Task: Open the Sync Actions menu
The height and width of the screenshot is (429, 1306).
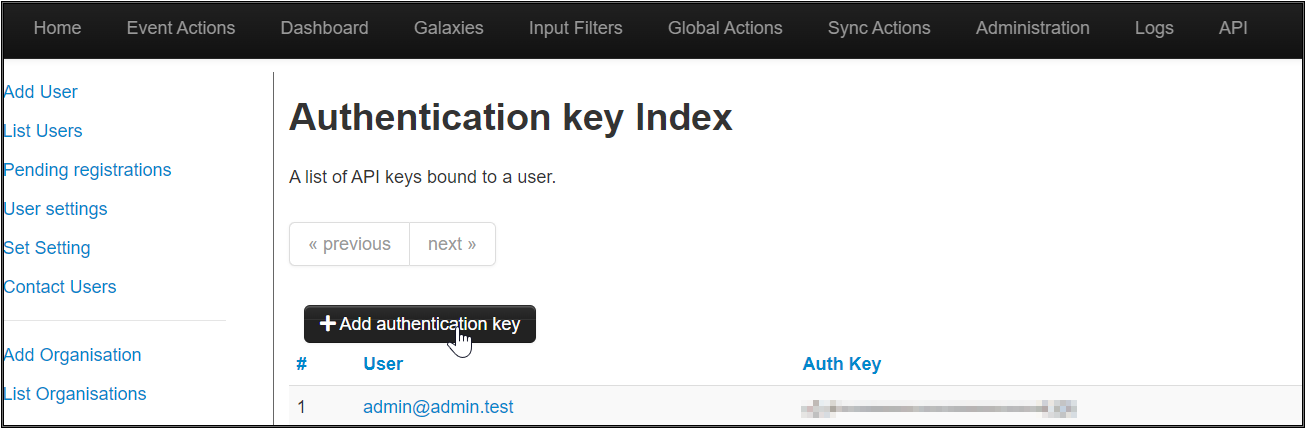Action: click(879, 28)
